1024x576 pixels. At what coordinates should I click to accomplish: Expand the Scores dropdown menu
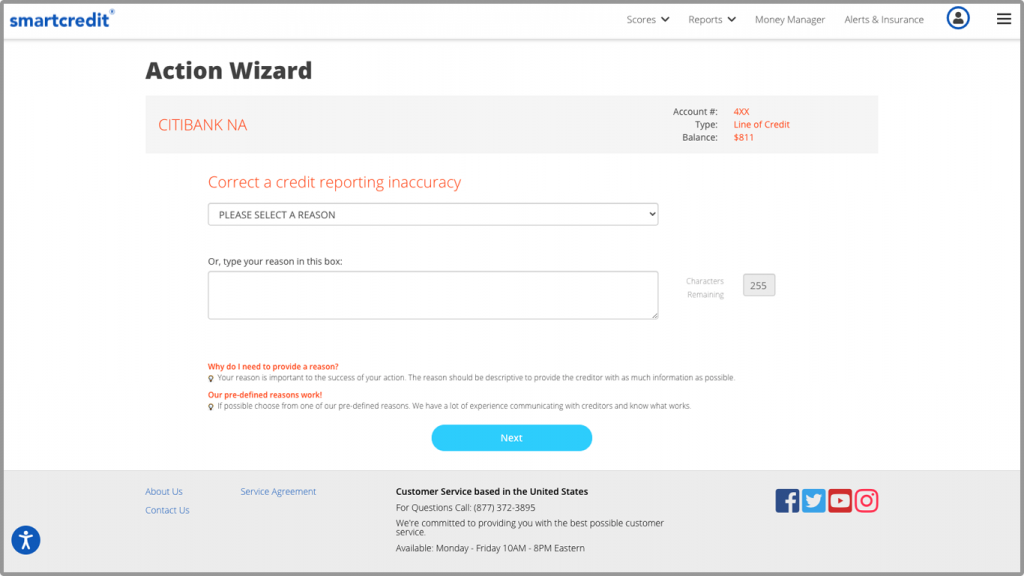click(647, 20)
